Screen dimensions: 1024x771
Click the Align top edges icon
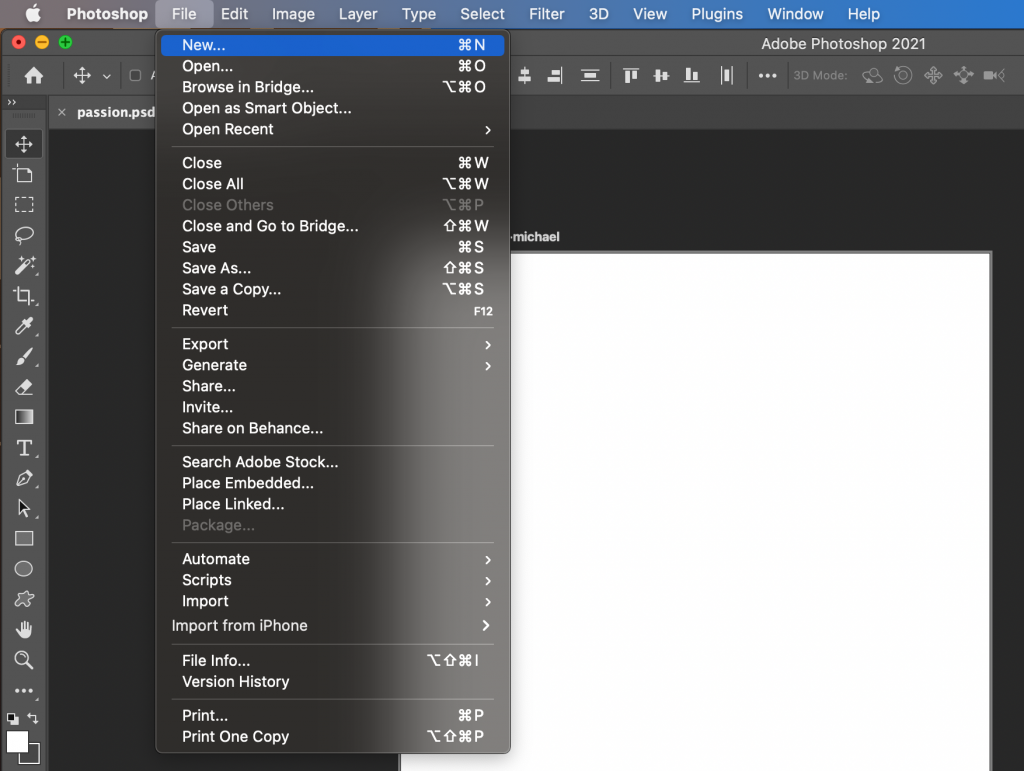631,76
